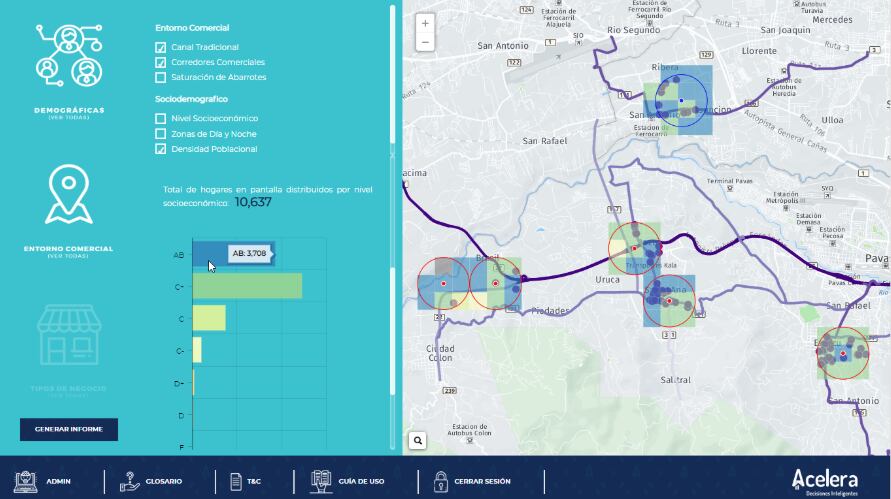The image size is (891, 499).
Task: Toggle off Densidad Poblacional checkbox
Action: (161, 149)
